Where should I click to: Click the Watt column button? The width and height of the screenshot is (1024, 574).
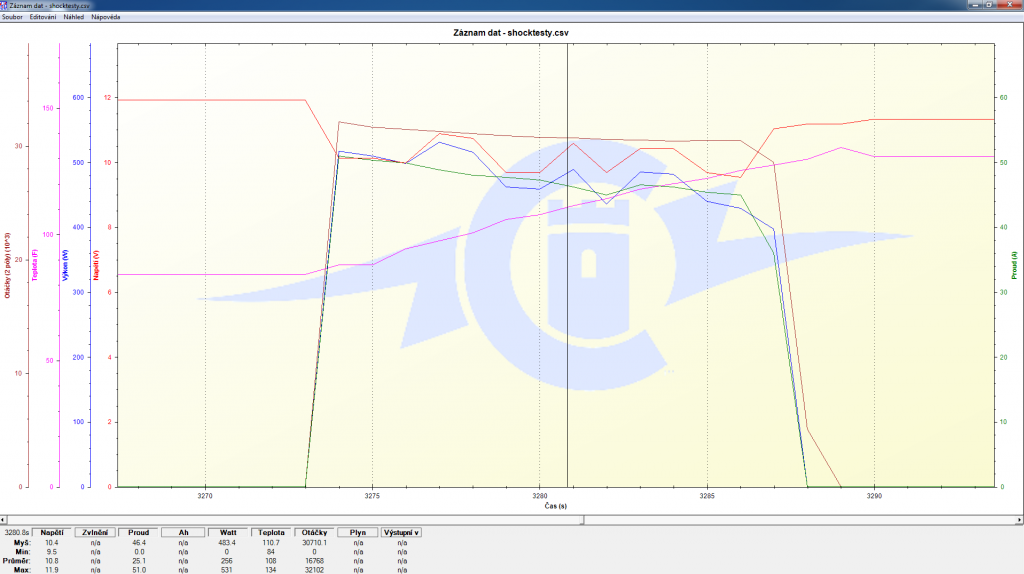pyautogui.click(x=227, y=532)
